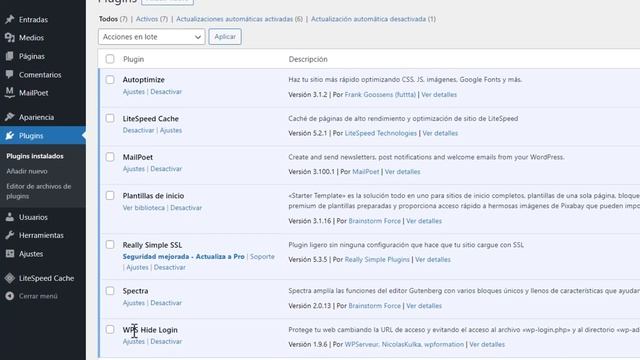Click Desactivar under WPS Hide Login
The height and width of the screenshot is (360, 640).
[166, 341]
